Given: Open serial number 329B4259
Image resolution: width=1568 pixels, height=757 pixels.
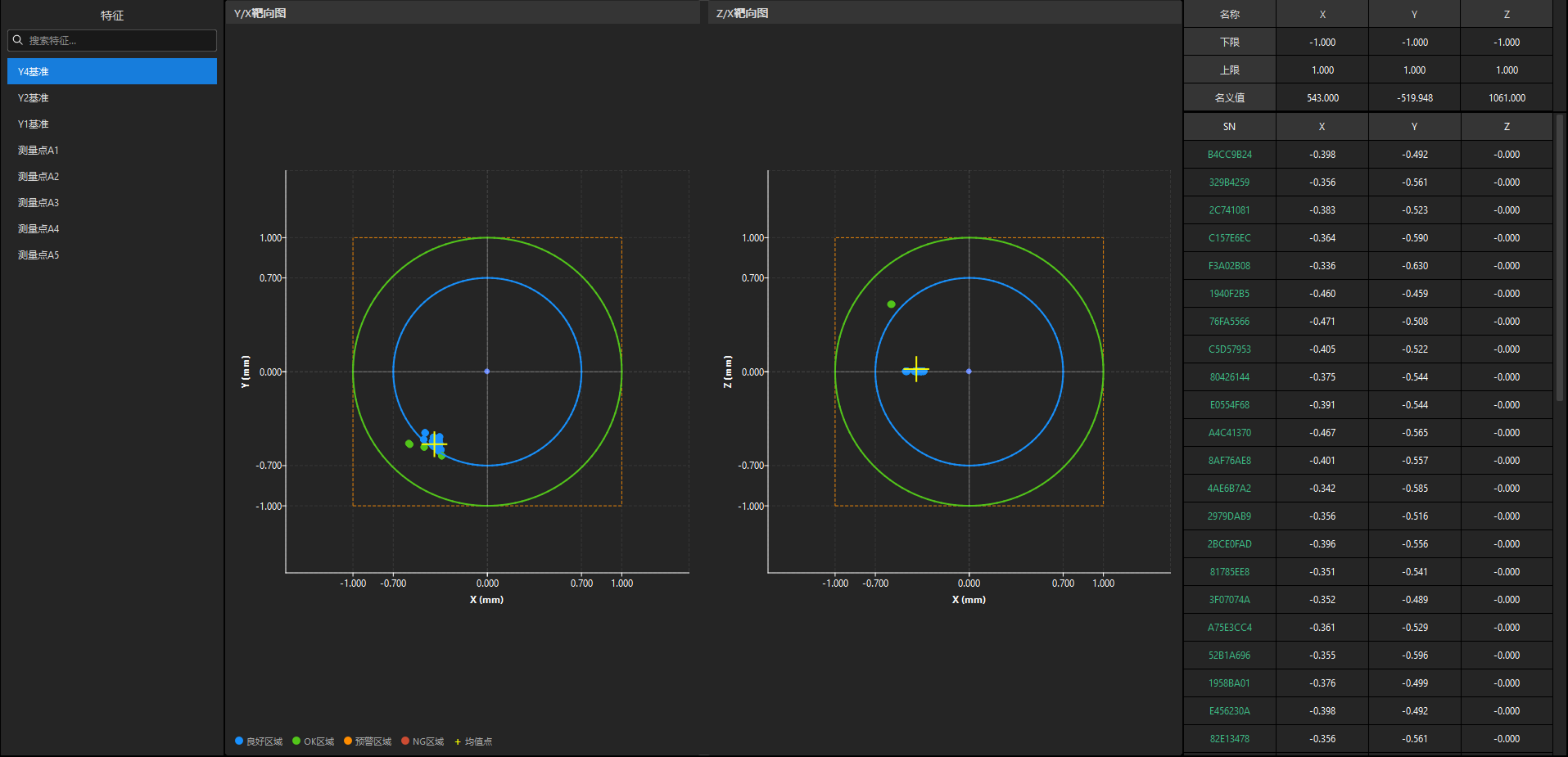Looking at the screenshot, I should [1229, 182].
